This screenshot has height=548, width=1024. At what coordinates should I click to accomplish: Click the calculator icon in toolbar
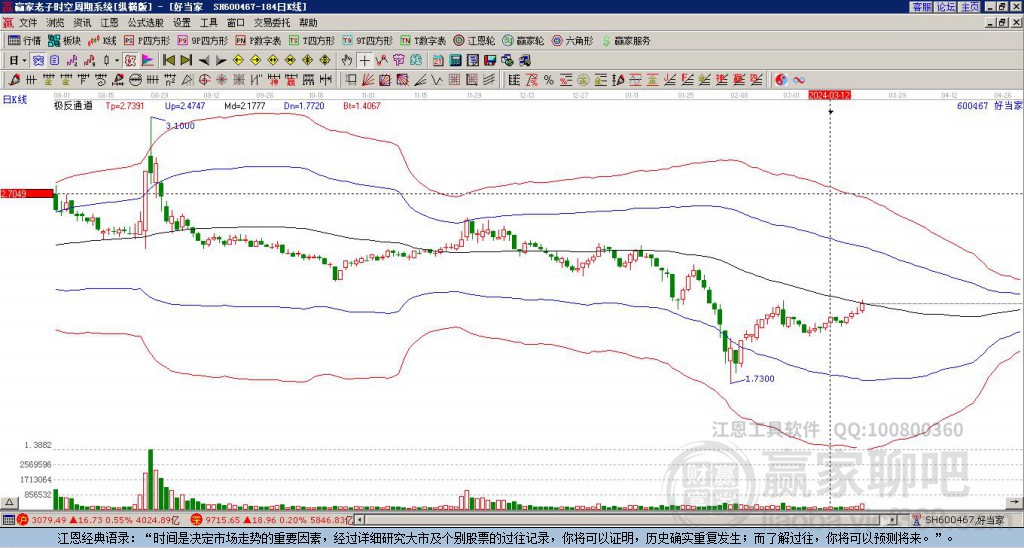455,60
